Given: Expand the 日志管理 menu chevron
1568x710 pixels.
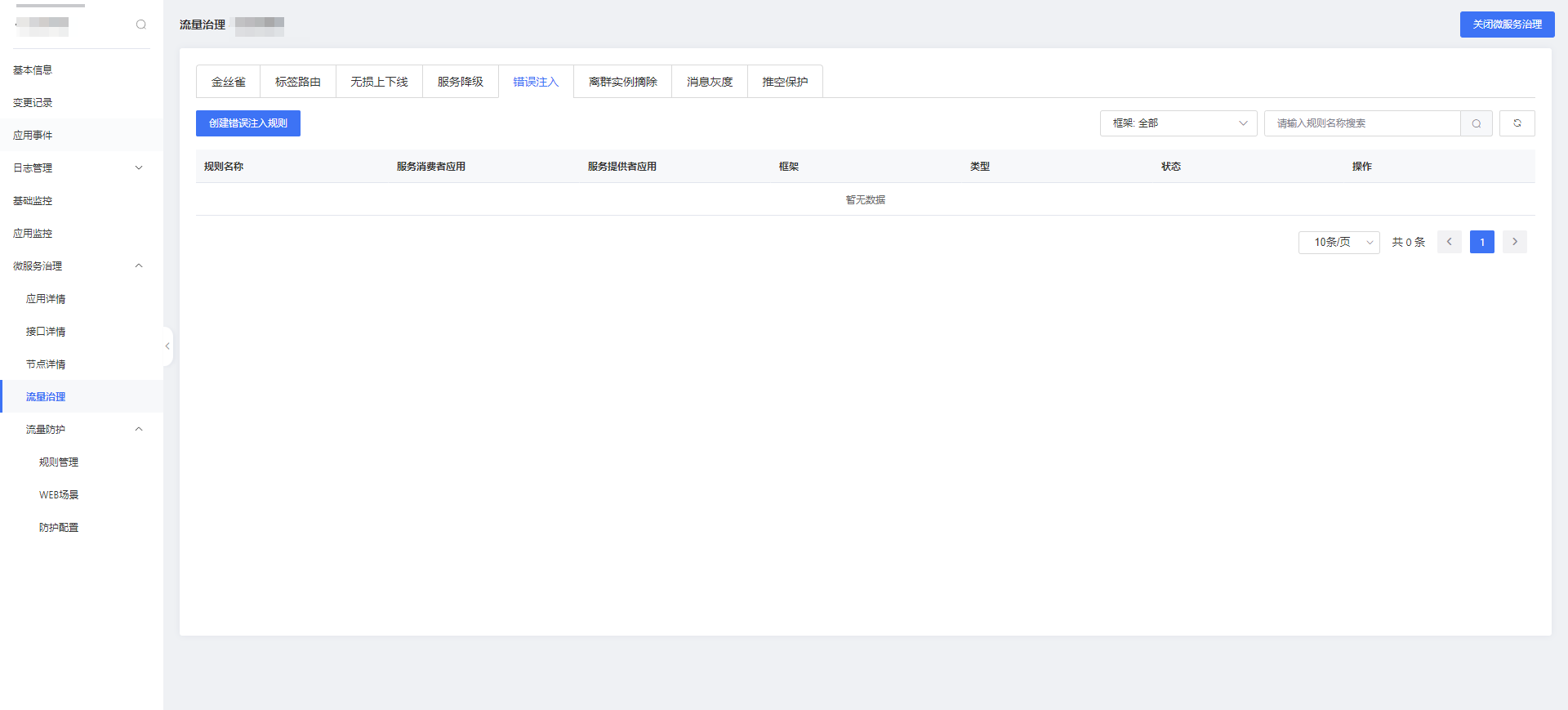Looking at the screenshot, I should 139,167.
